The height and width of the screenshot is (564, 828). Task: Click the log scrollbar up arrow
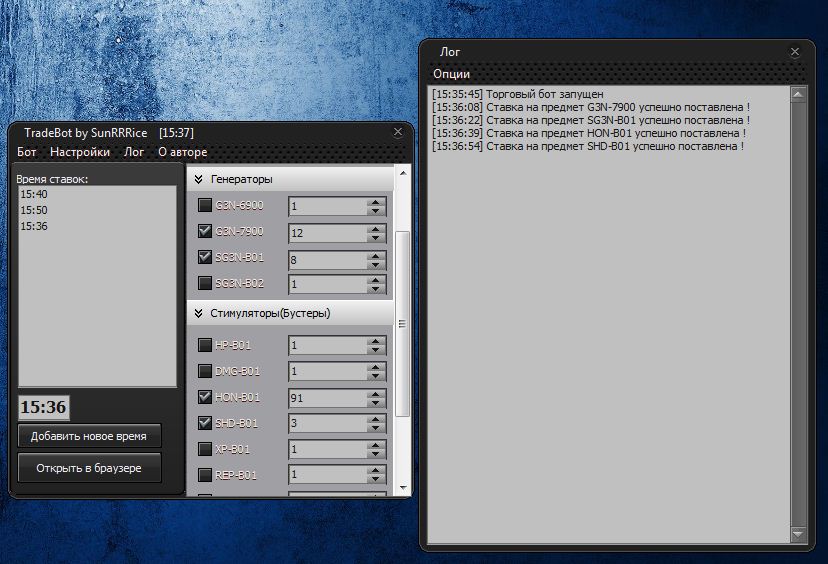coord(798,94)
